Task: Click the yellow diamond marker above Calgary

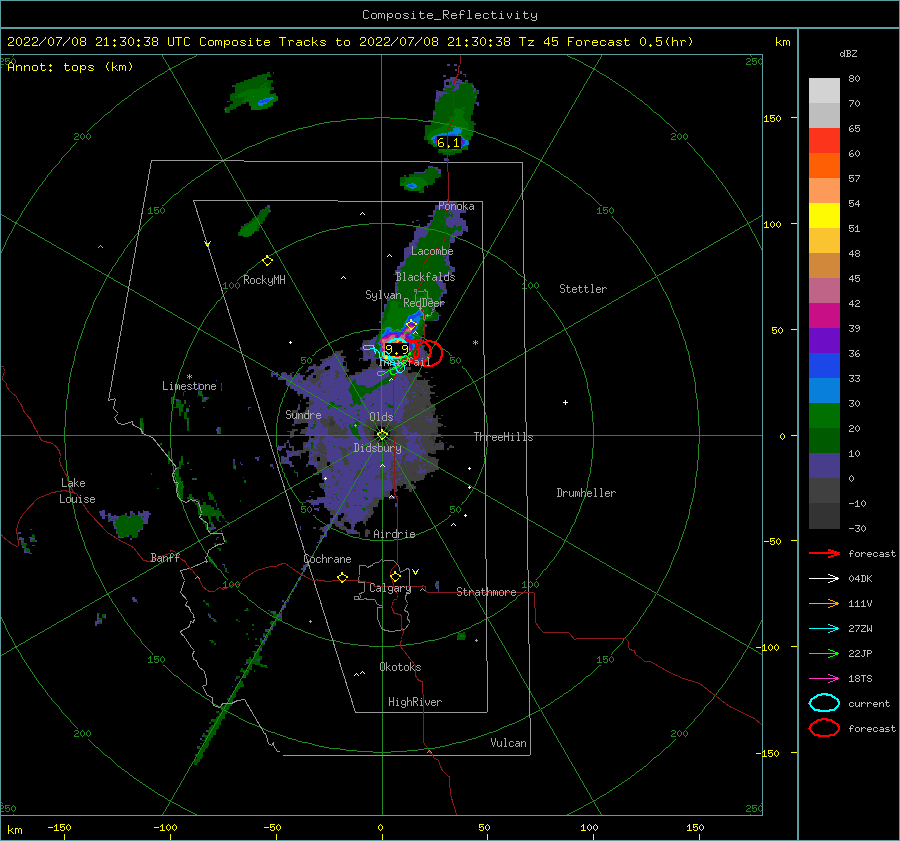Action: pyautogui.click(x=395, y=576)
